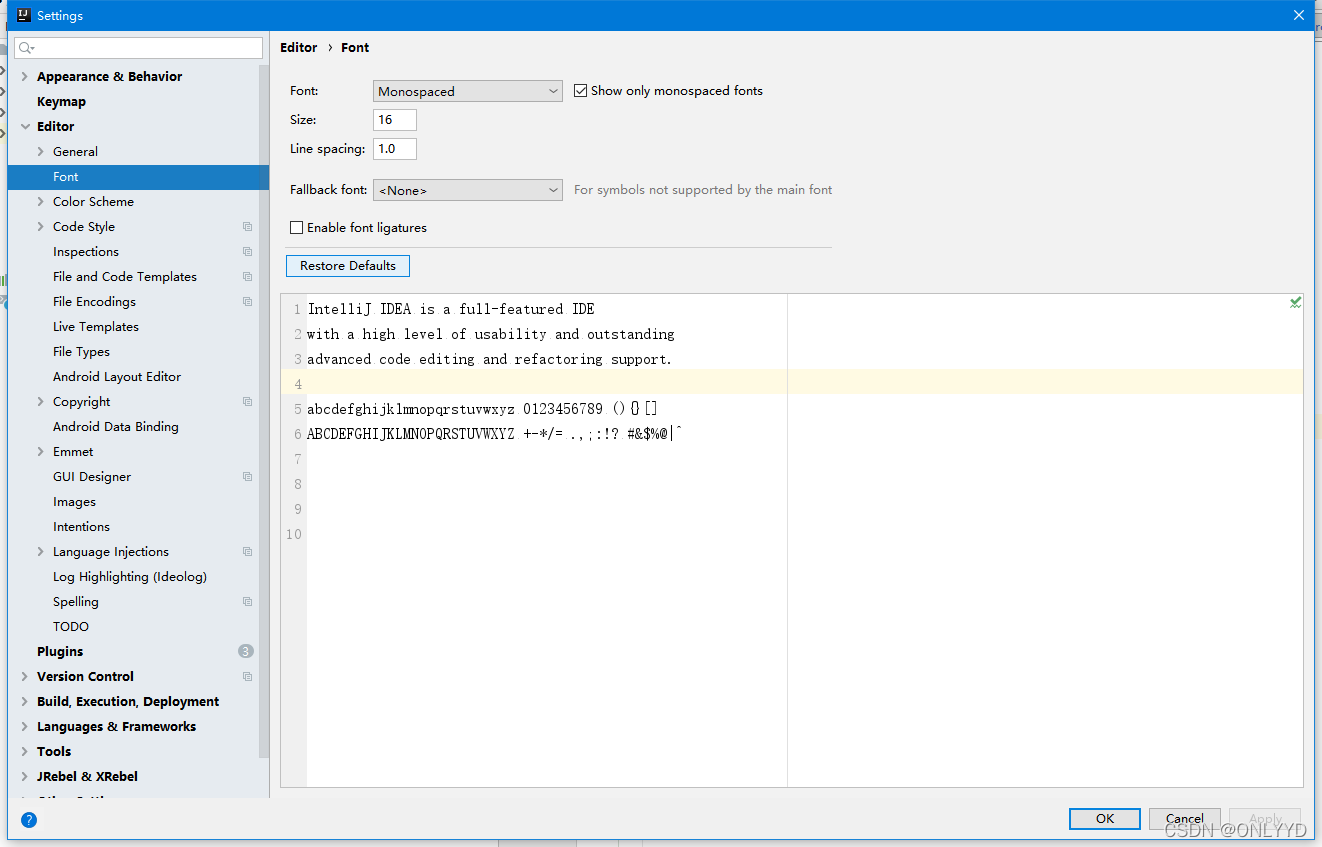Click the OK button
This screenshot has height=847, width=1322.
click(1105, 819)
